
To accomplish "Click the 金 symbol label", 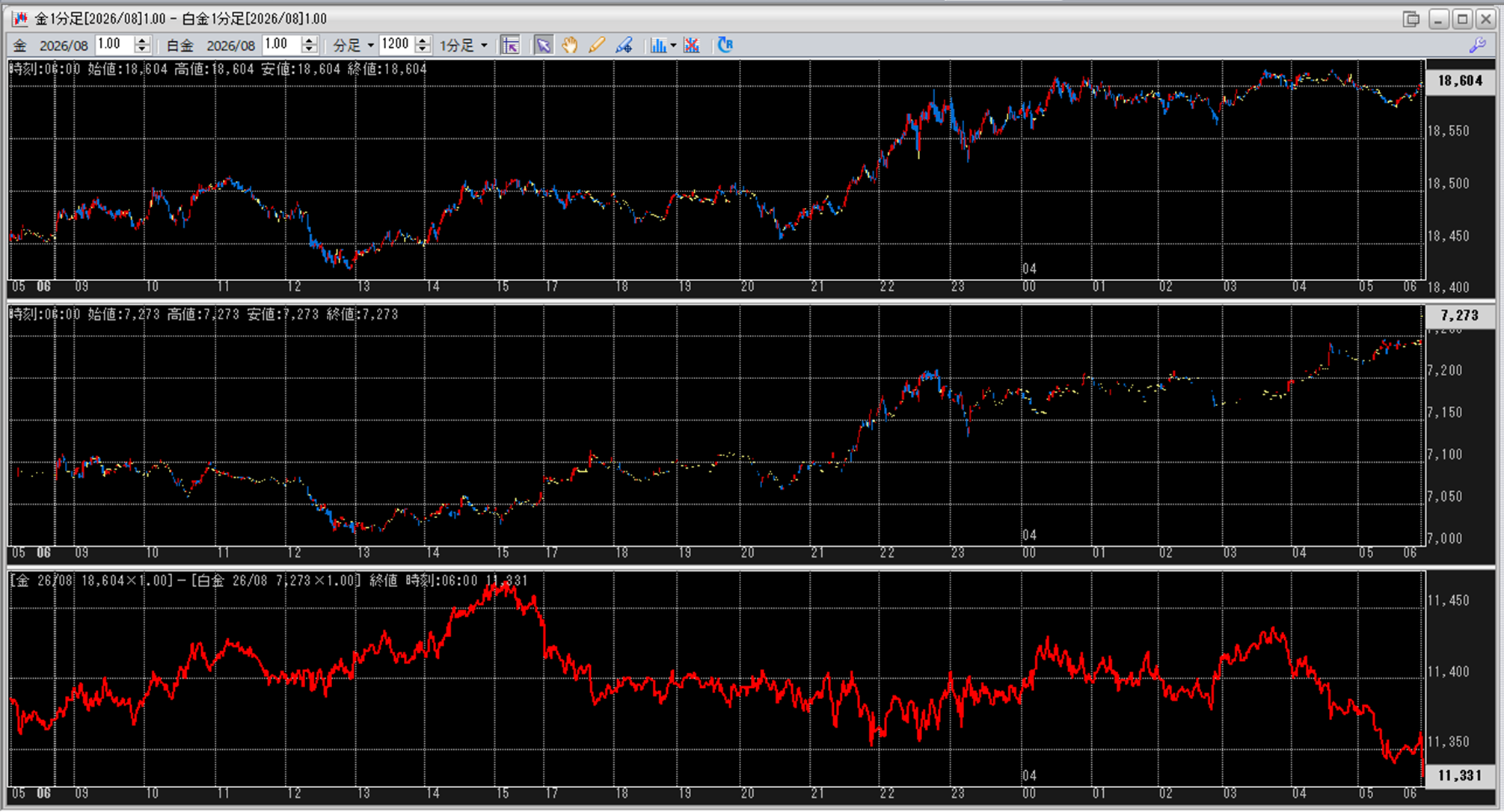I will 20,46.
